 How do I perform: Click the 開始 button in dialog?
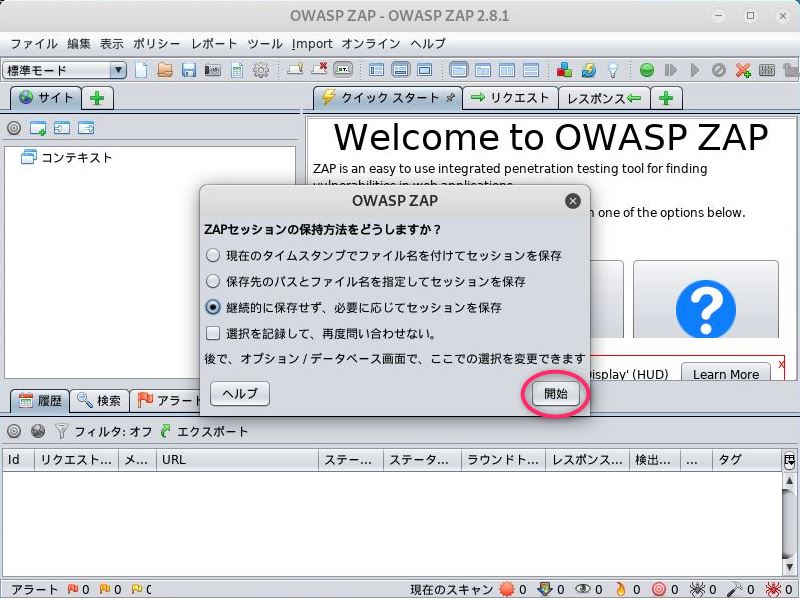[556, 393]
